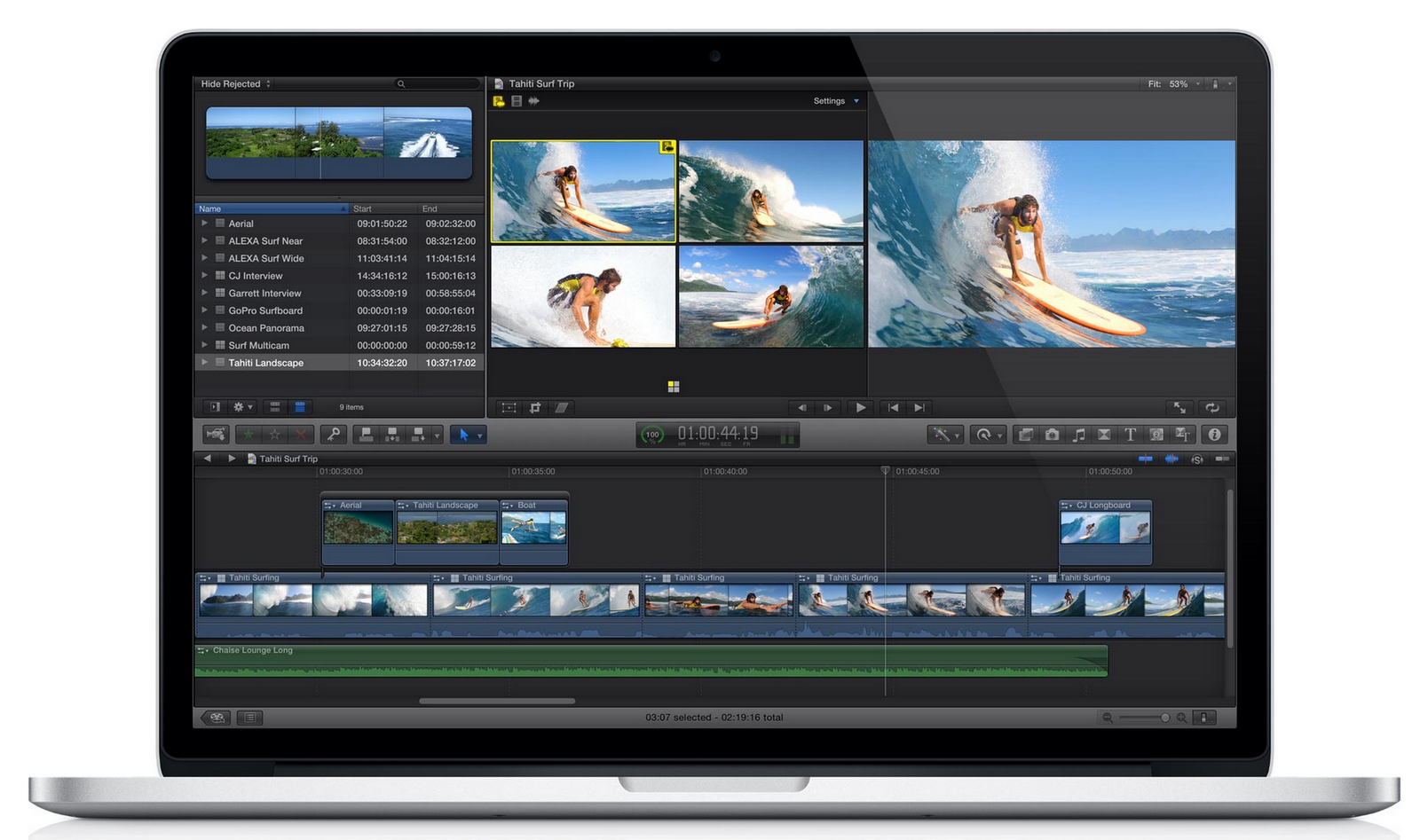Expand the Surf Multicam clip row

(x=204, y=345)
